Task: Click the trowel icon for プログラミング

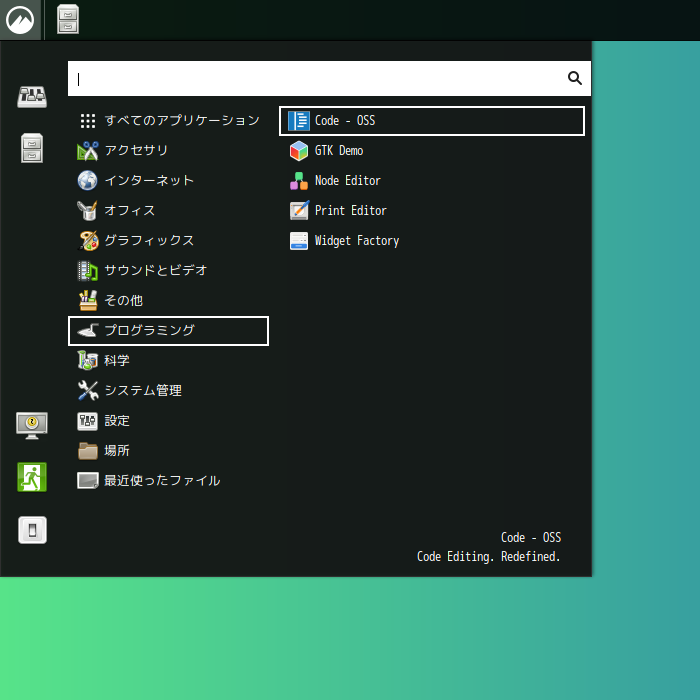Action: (88, 331)
